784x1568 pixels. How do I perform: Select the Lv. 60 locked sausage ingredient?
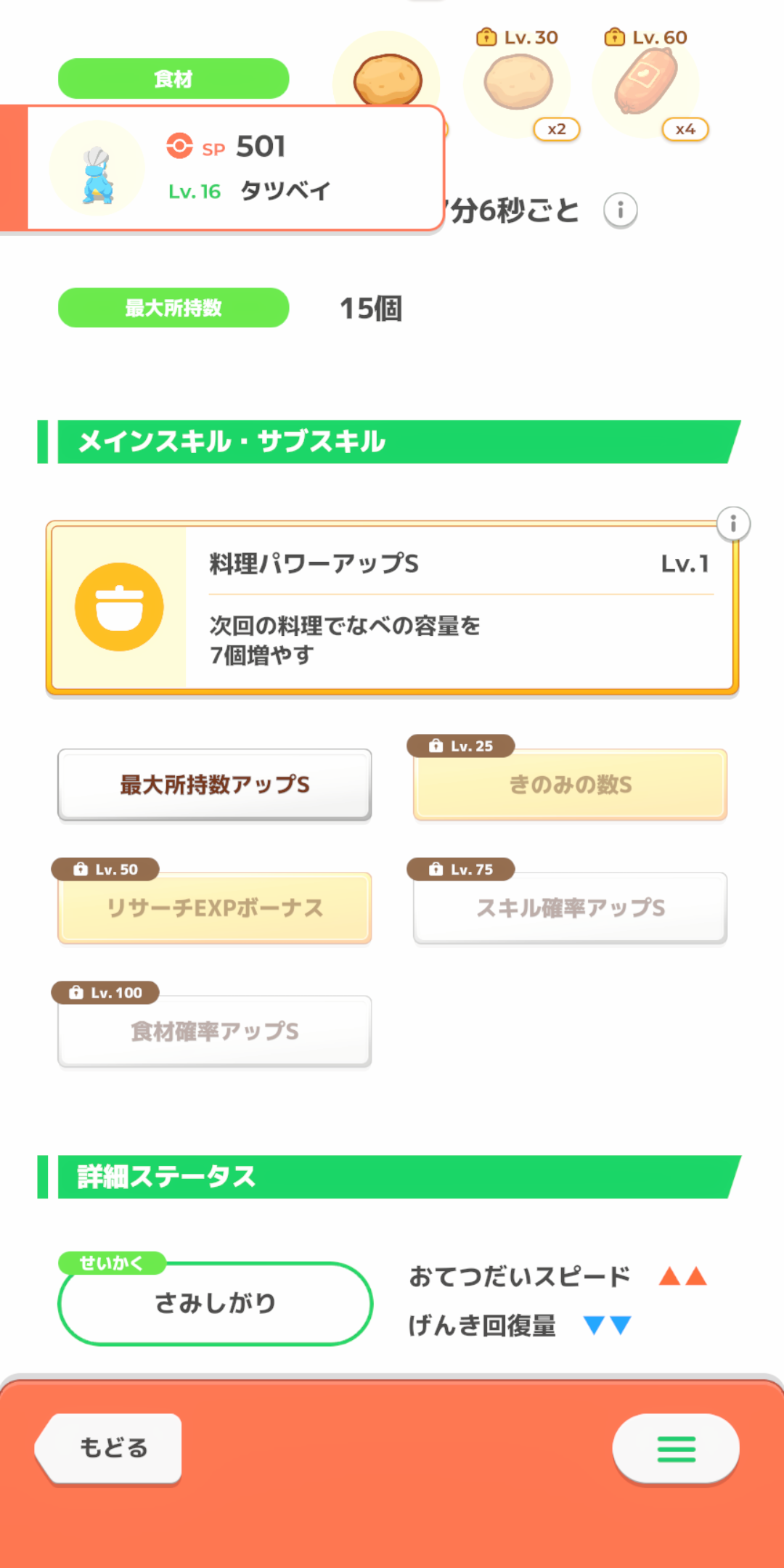click(x=645, y=81)
